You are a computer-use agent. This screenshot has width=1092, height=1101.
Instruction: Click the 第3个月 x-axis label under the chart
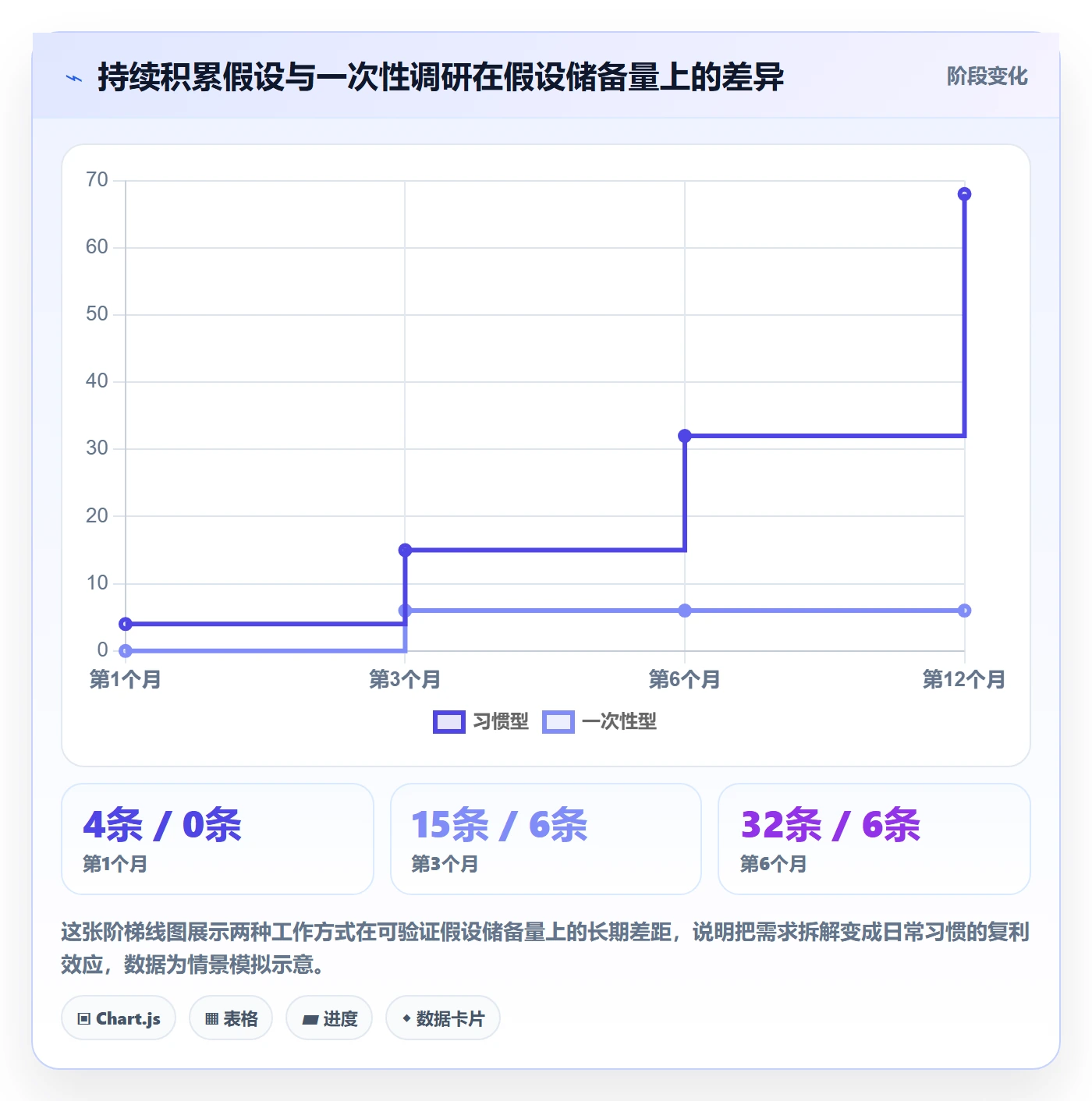(x=405, y=680)
